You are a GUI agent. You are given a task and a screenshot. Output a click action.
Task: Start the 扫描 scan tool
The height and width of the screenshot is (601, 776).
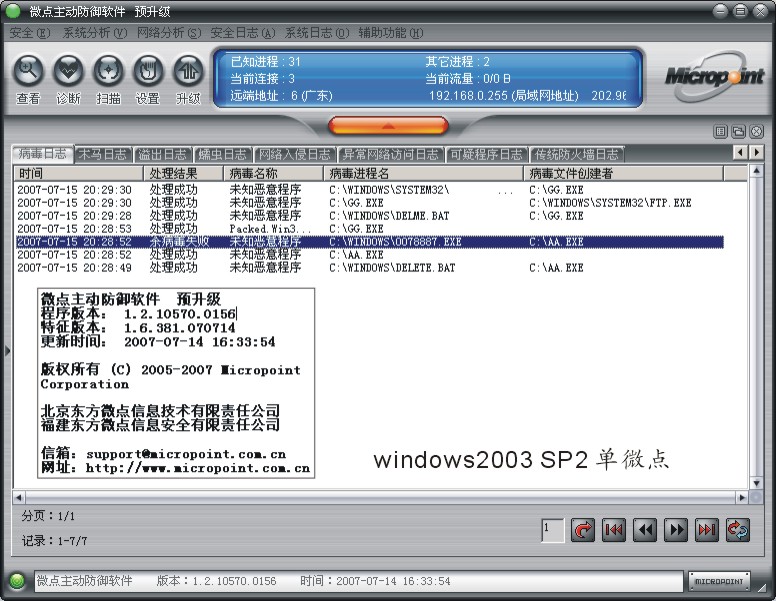coord(108,70)
